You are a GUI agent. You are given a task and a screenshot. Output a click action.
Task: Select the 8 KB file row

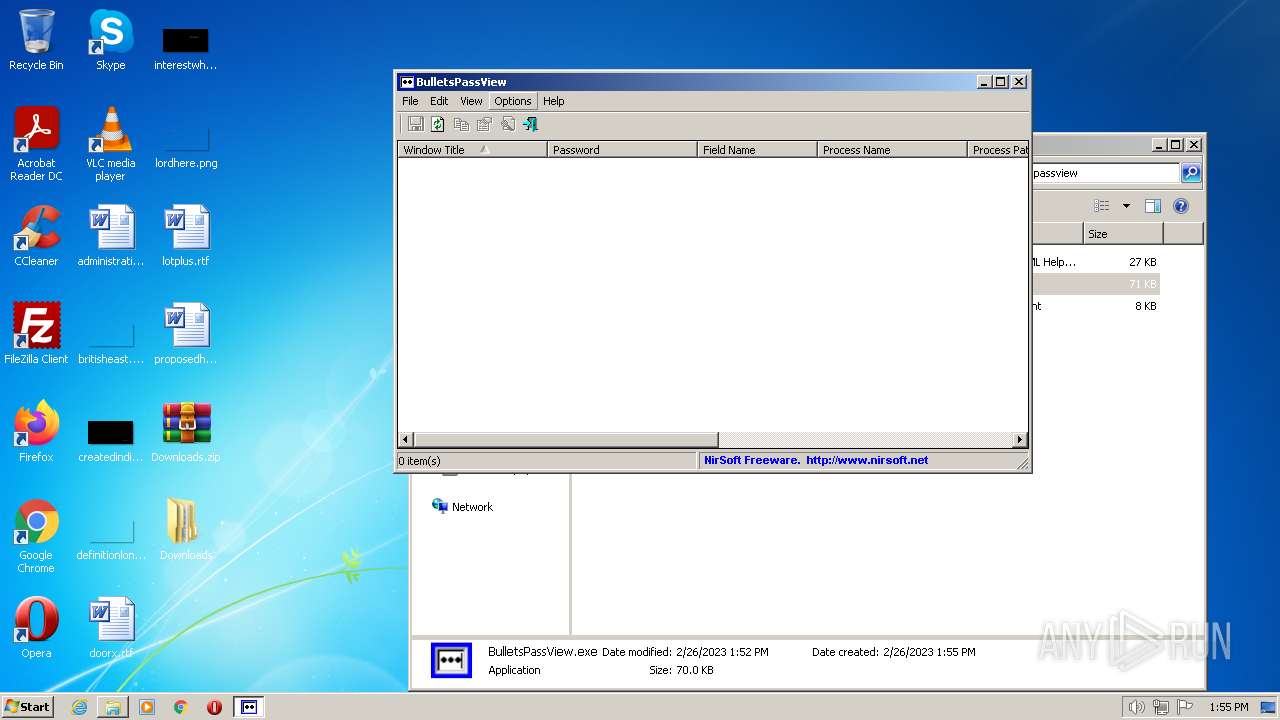pos(1095,306)
